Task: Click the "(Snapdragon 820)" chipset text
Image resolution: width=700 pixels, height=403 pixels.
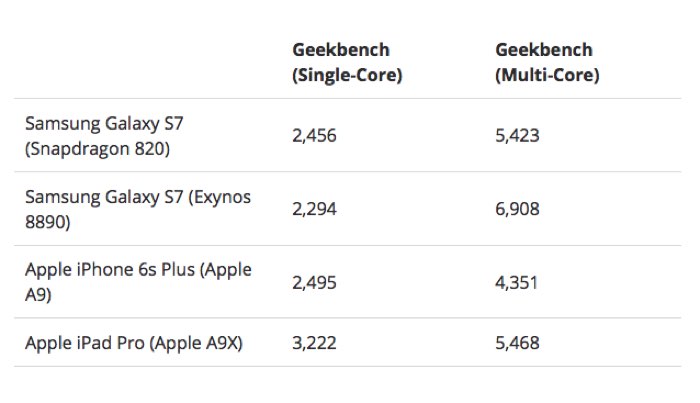Action: click(x=98, y=150)
